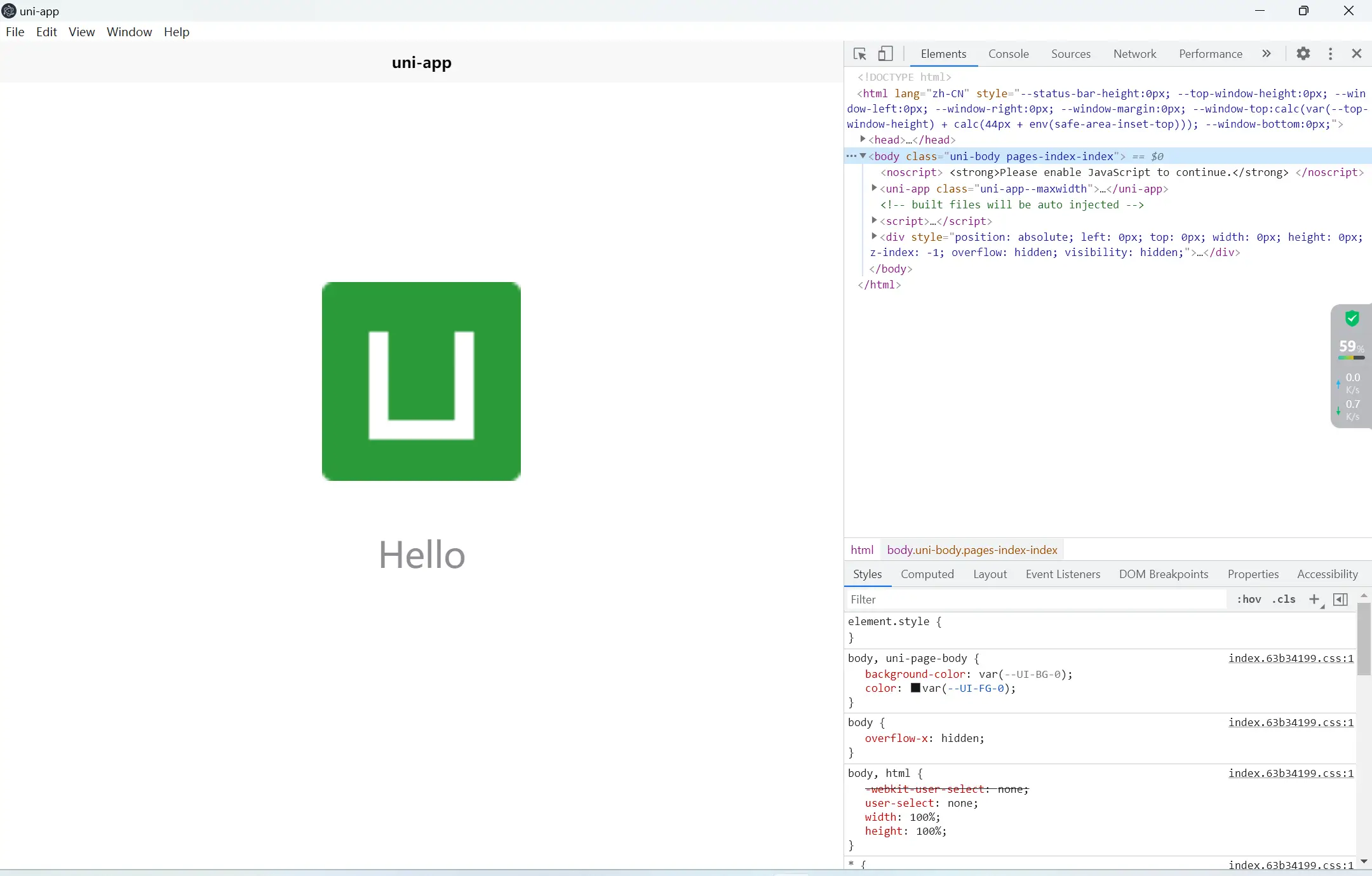Add a new style rule plus icon

click(x=1314, y=599)
